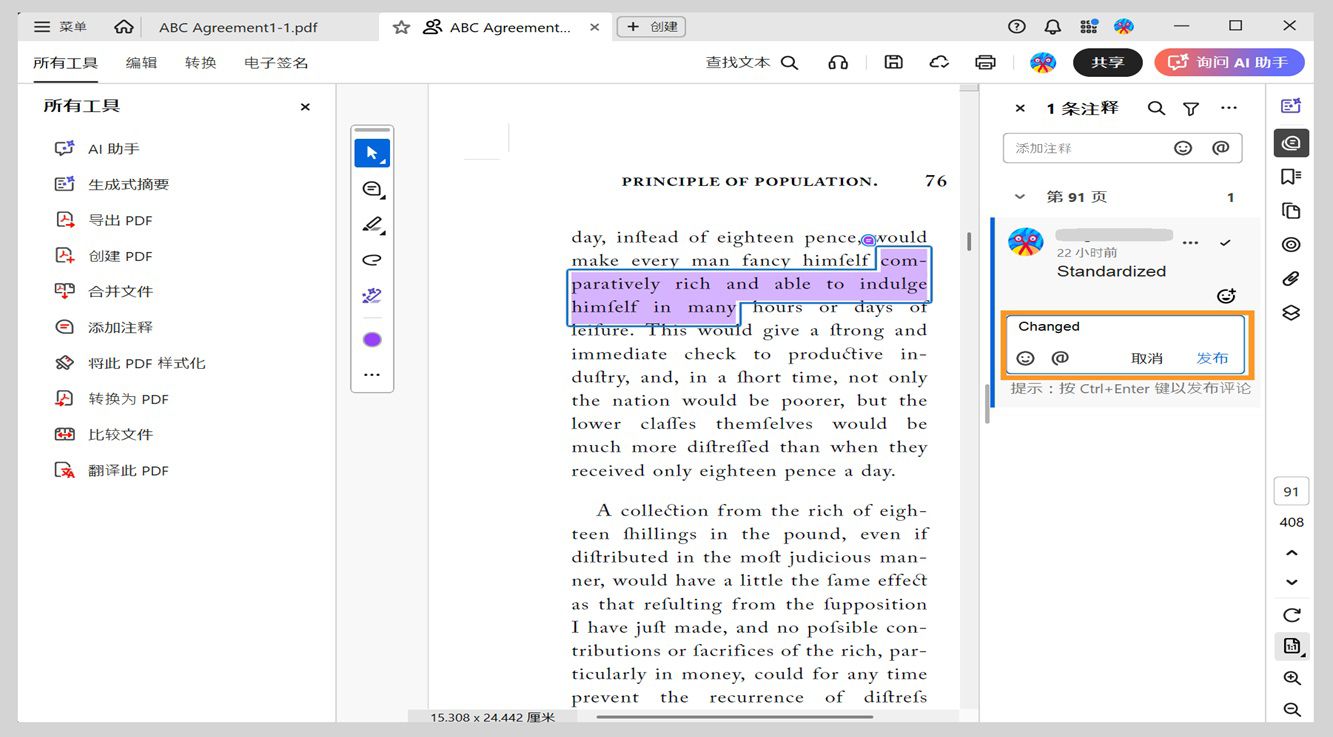Add an emoji reaction to Standardized comment

point(1226,296)
